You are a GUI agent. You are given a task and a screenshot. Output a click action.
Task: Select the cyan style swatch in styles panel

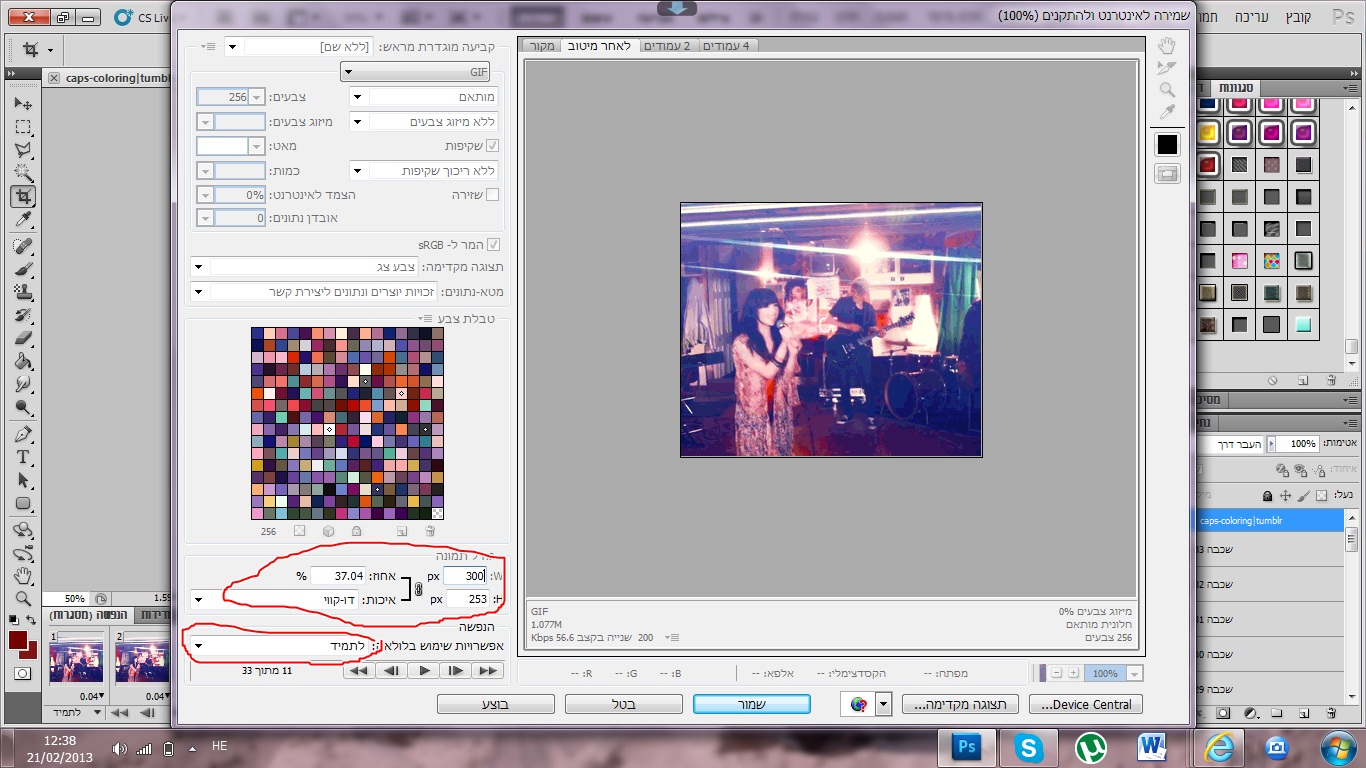pos(1302,324)
